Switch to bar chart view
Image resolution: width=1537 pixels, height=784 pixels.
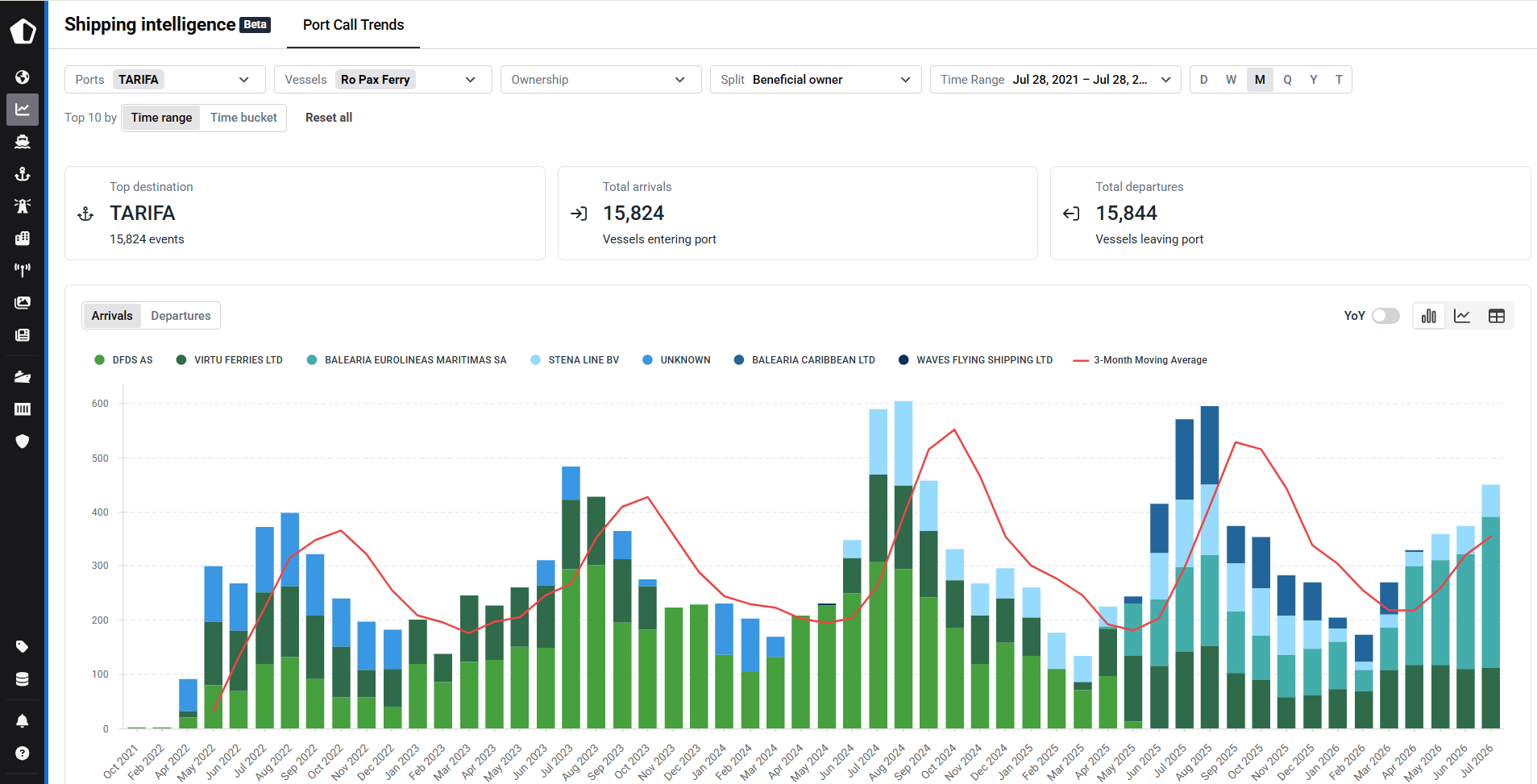pyautogui.click(x=1429, y=316)
